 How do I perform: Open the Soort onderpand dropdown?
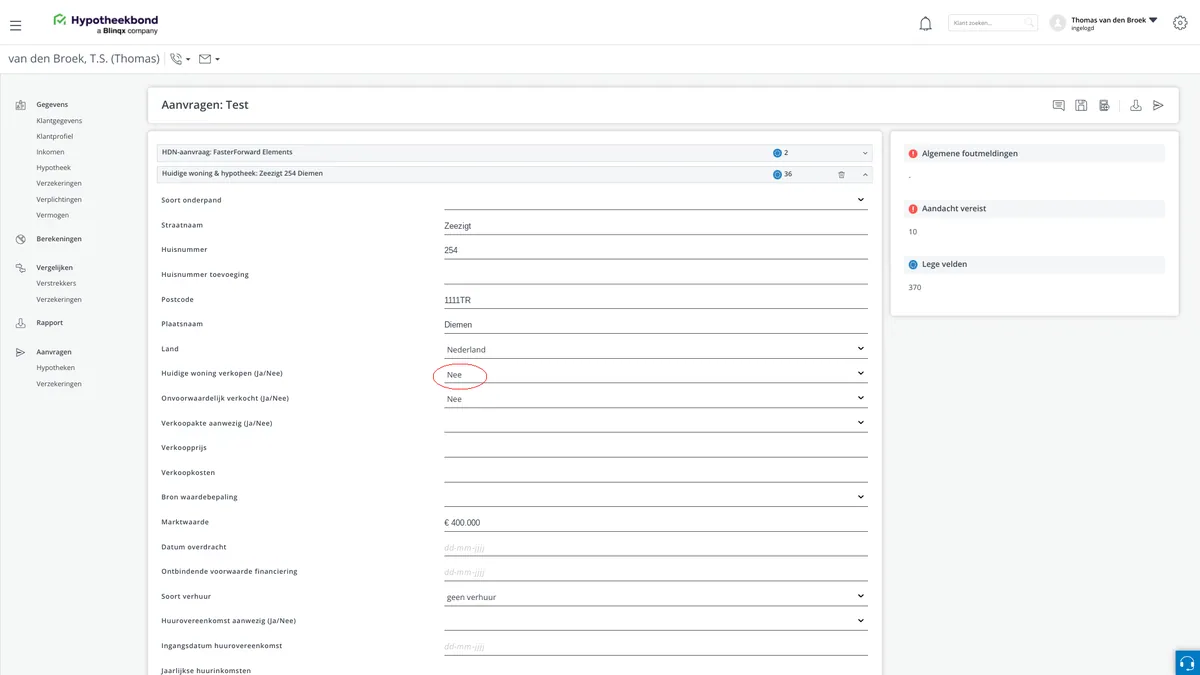[x=656, y=200]
